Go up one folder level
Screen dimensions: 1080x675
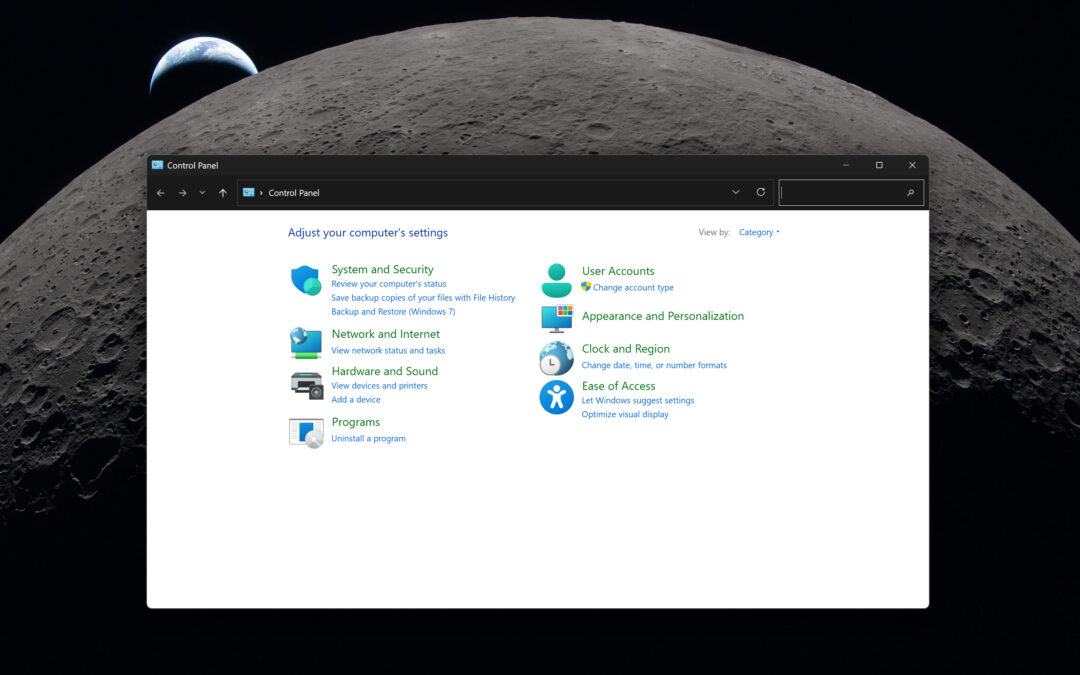222,193
